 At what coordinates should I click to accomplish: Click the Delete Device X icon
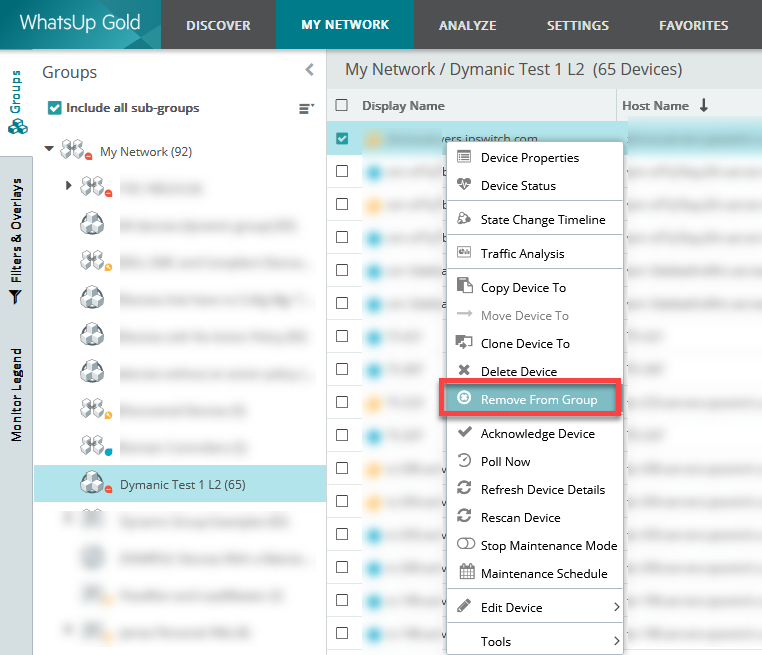point(464,370)
